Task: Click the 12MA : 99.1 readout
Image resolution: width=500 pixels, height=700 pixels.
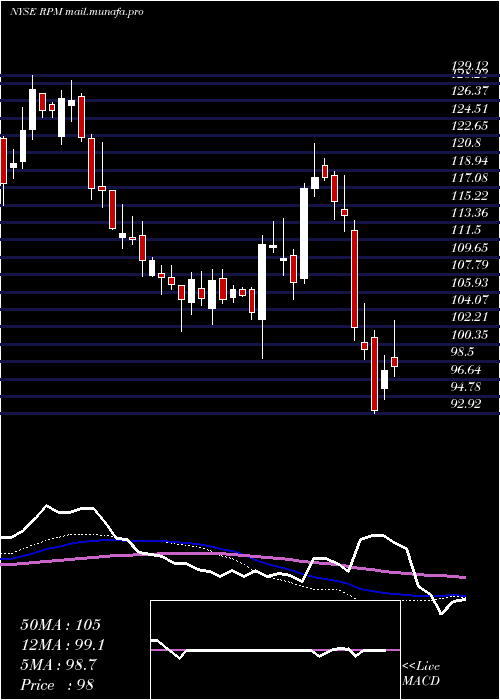Action: 63,645
